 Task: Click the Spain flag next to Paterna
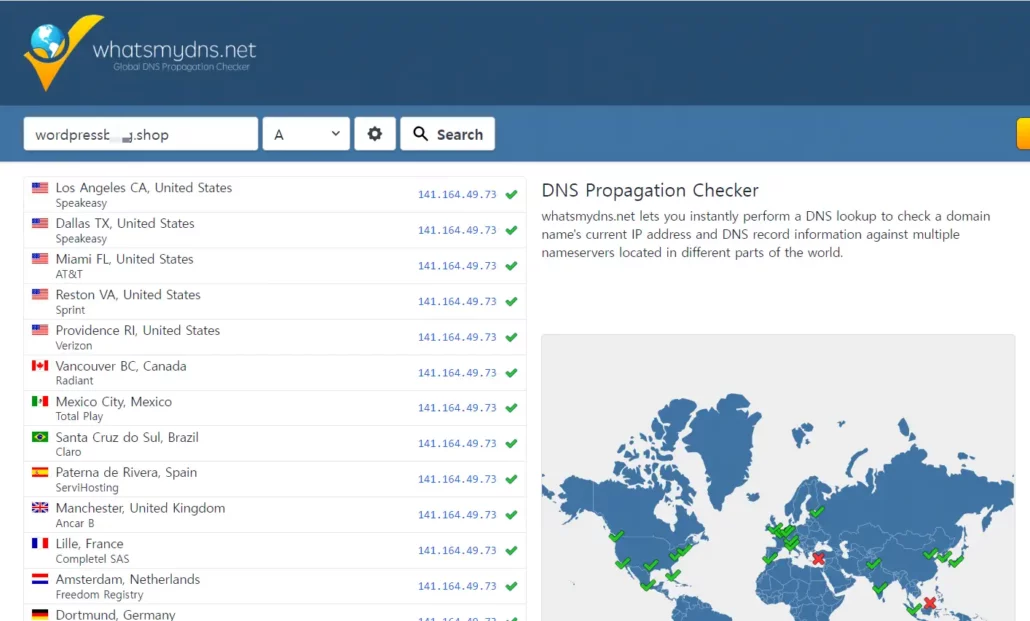[40, 472]
